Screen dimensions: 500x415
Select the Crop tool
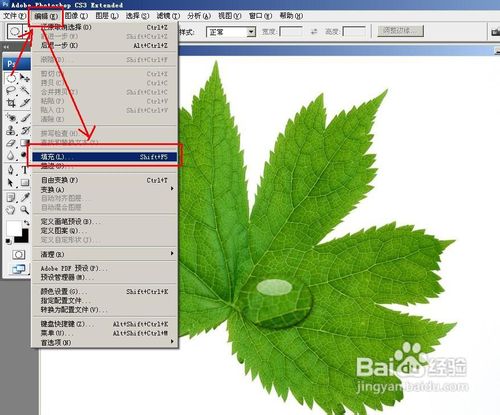(11, 103)
